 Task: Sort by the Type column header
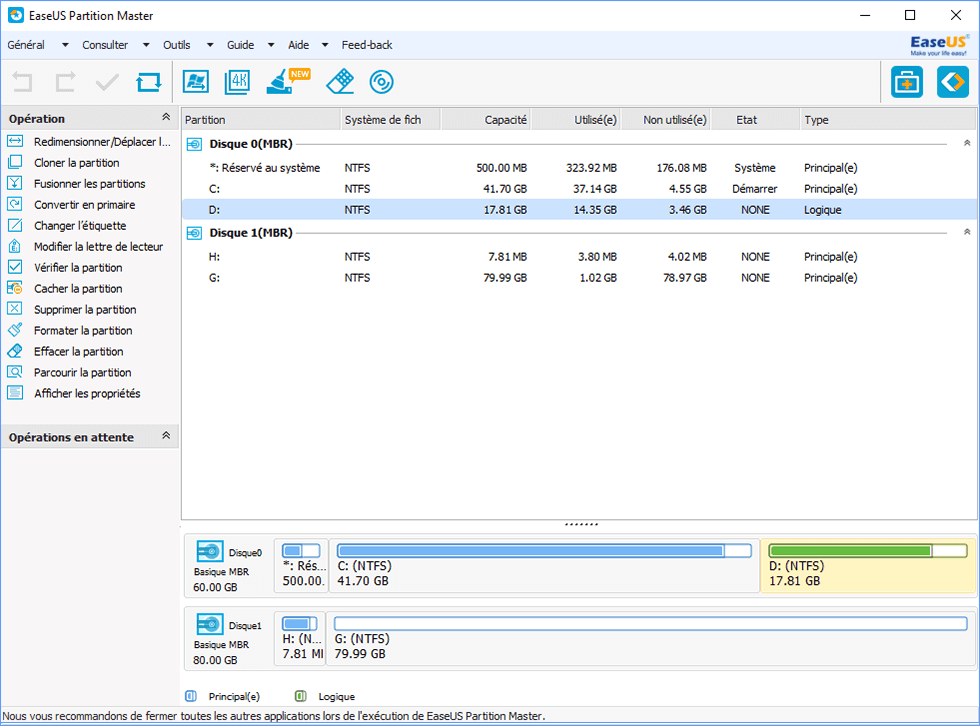[888, 119]
